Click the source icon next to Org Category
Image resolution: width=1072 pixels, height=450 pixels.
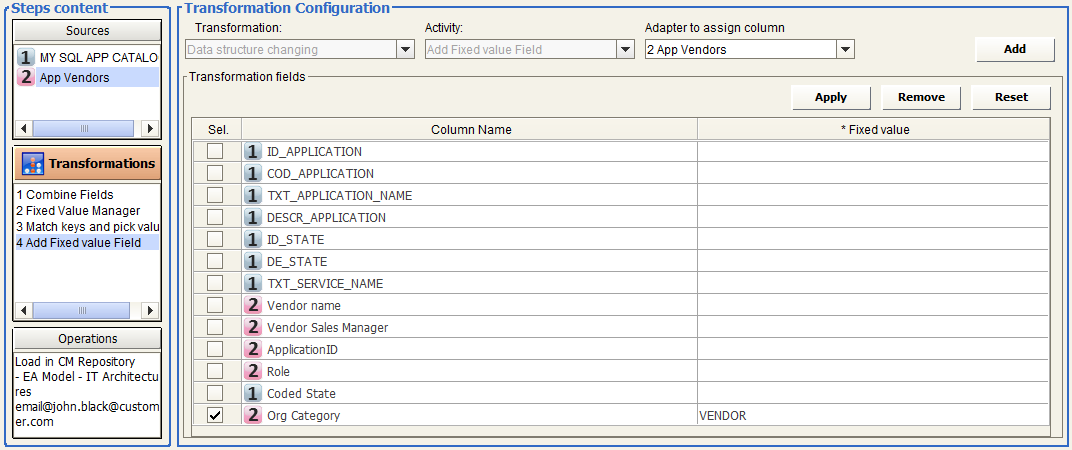point(253,416)
